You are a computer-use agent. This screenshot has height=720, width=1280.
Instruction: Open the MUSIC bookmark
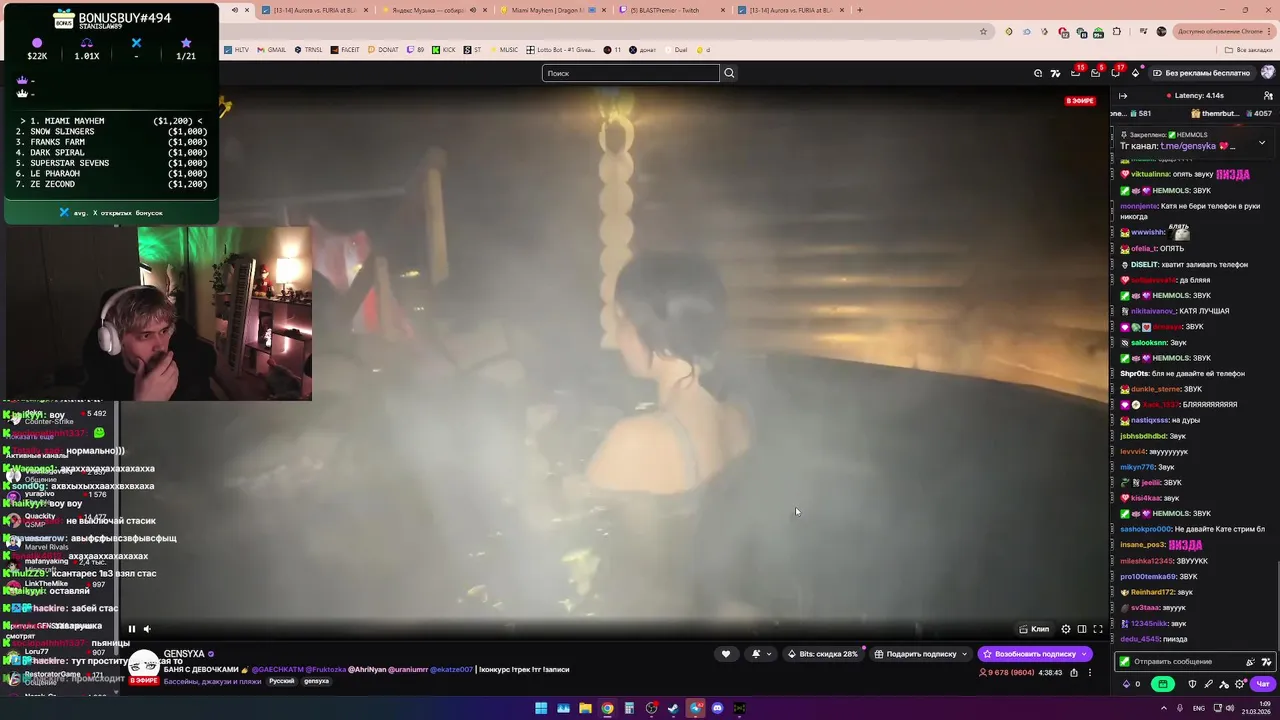503,49
